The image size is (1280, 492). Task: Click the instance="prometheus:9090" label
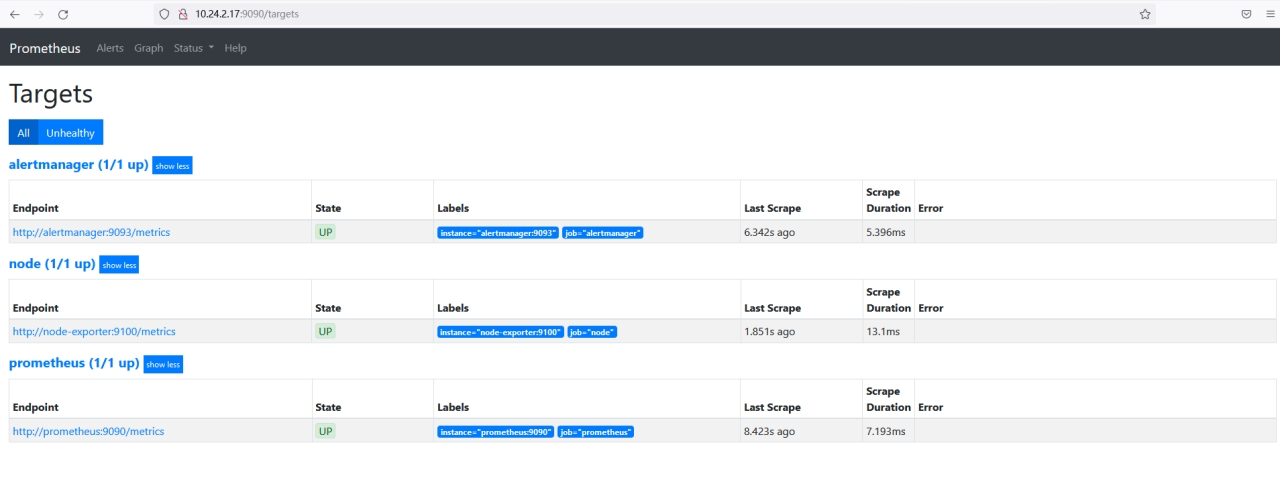pos(496,432)
